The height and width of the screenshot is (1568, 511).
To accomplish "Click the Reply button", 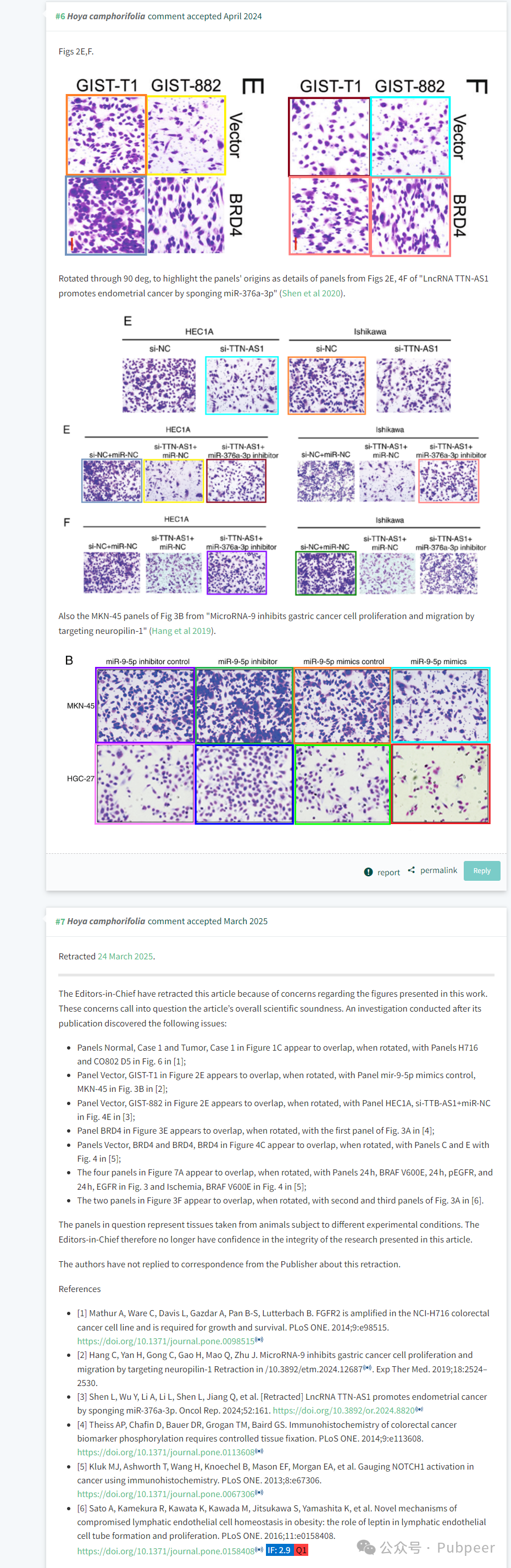I will pos(482,871).
